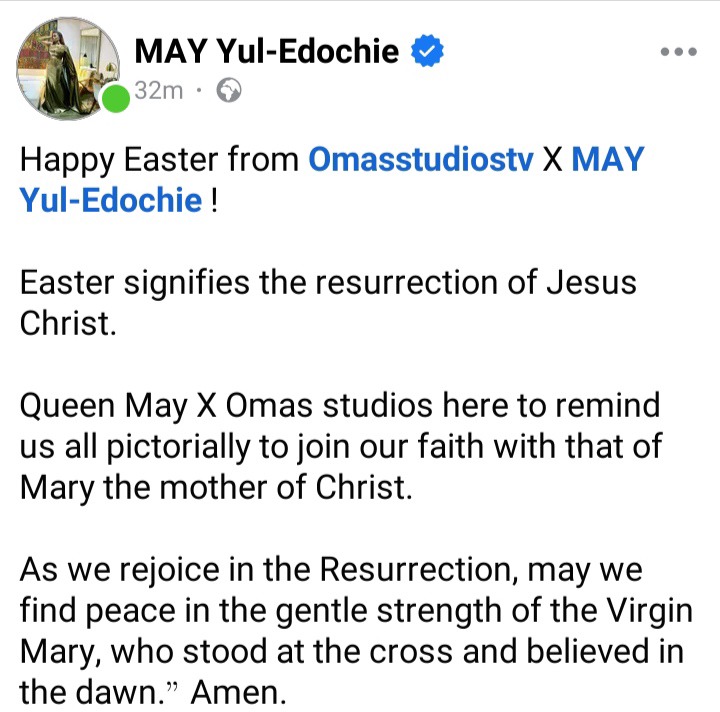Open MAY Yul-Edochie's profile picture
The height and width of the screenshot is (712, 720).
click(68, 69)
